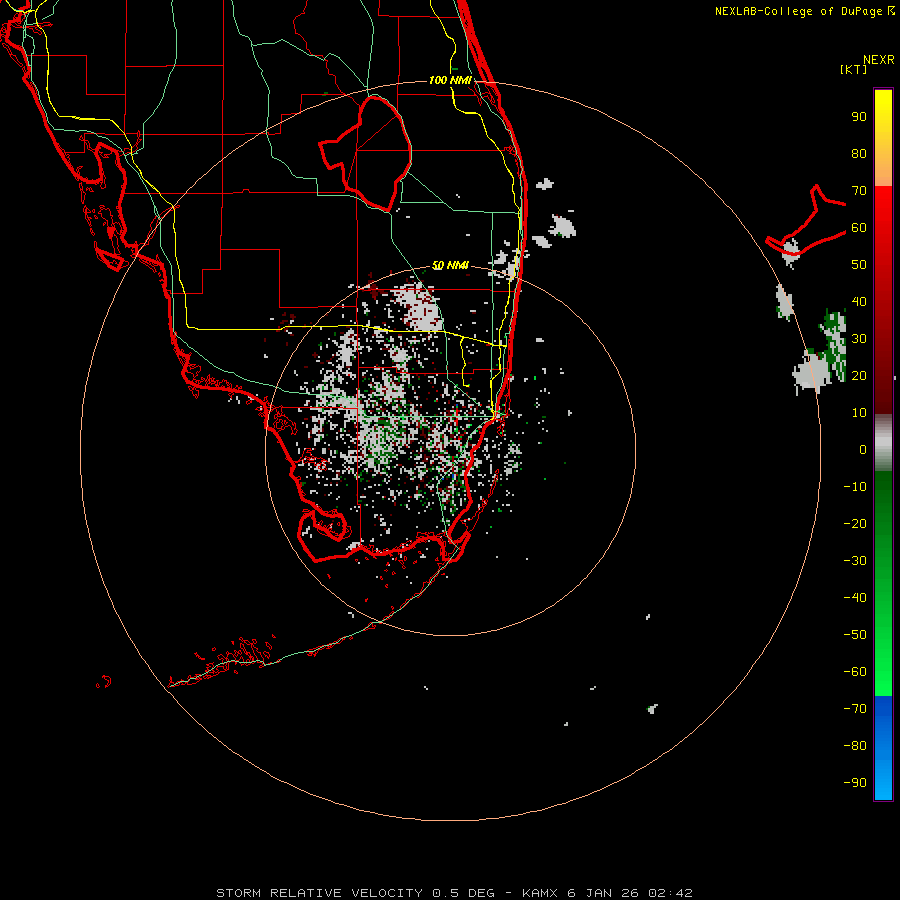This screenshot has height=900, width=900.
Task: Select the 60 value on the velocity scale
Action: tap(859, 228)
